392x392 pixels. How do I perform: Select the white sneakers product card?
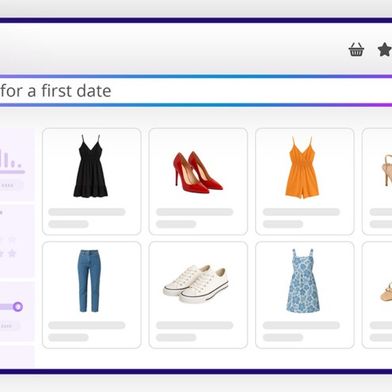198,295
